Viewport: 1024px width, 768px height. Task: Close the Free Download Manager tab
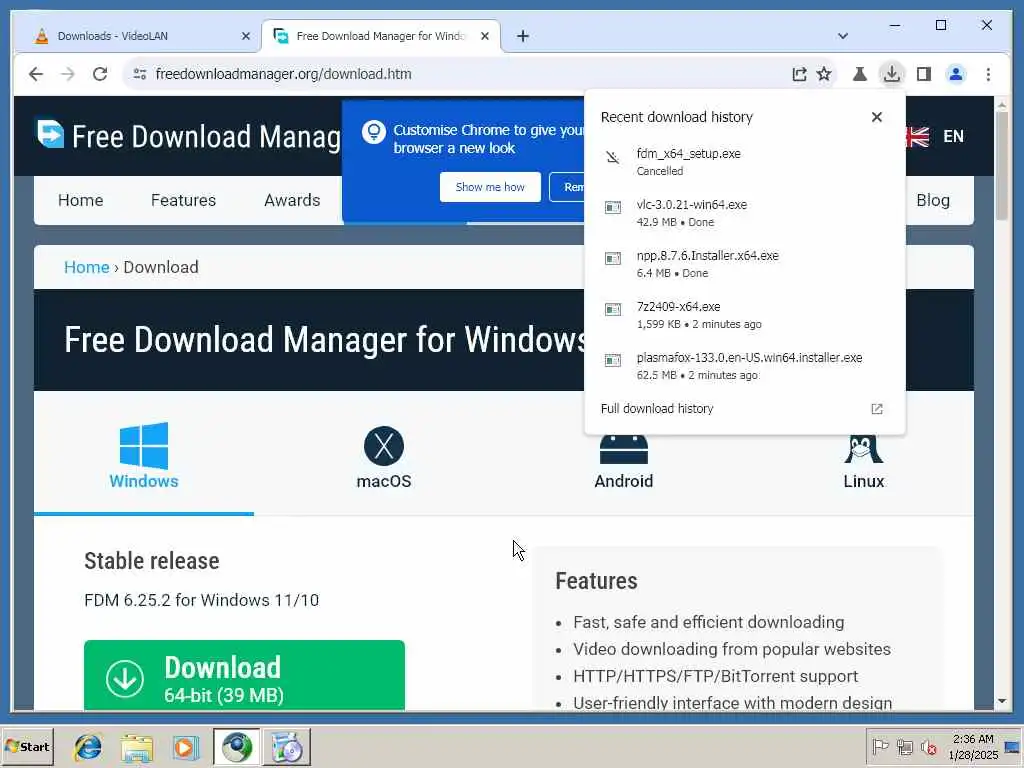tap(485, 36)
